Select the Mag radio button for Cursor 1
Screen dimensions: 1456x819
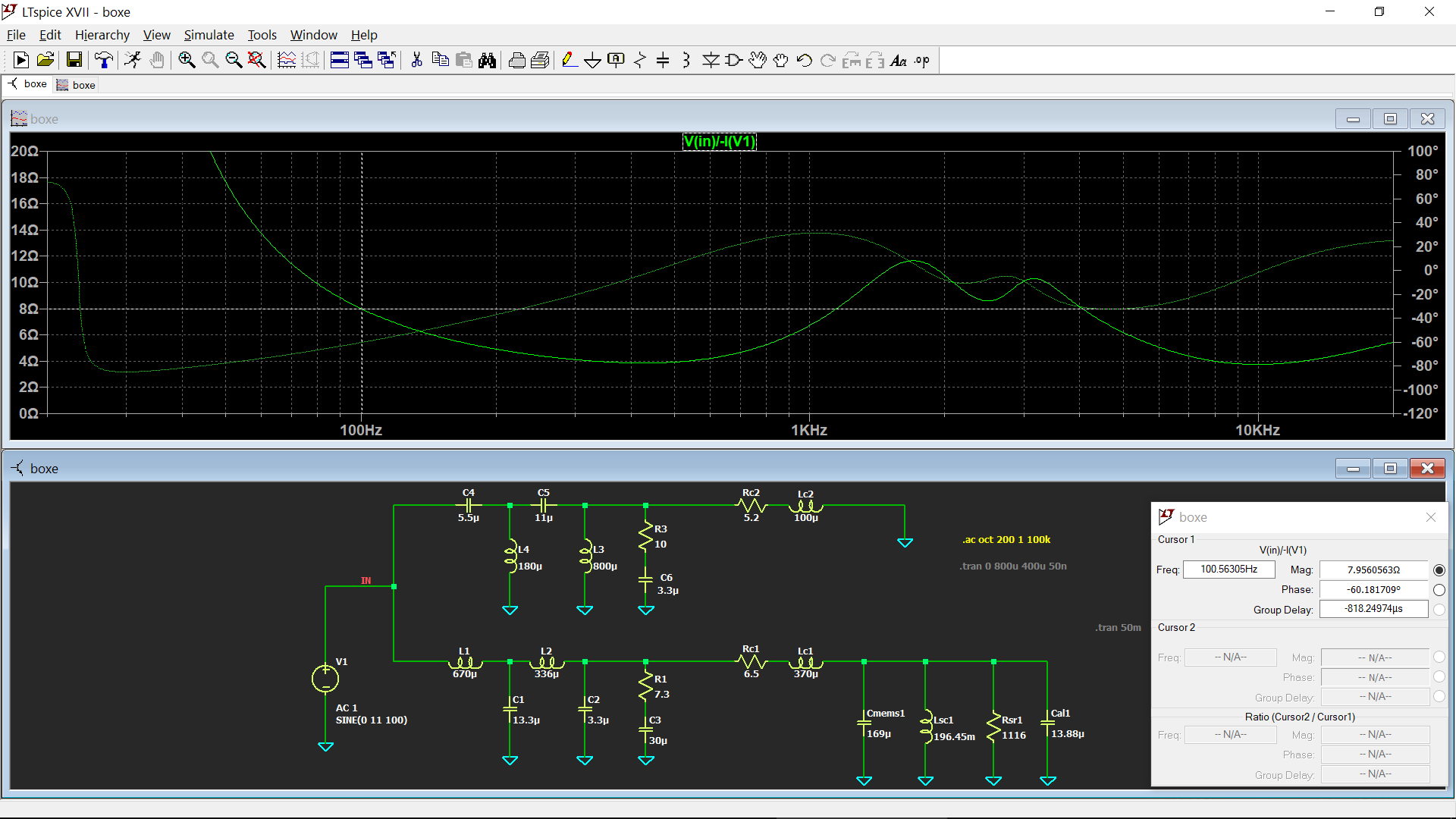(x=1439, y=570)
